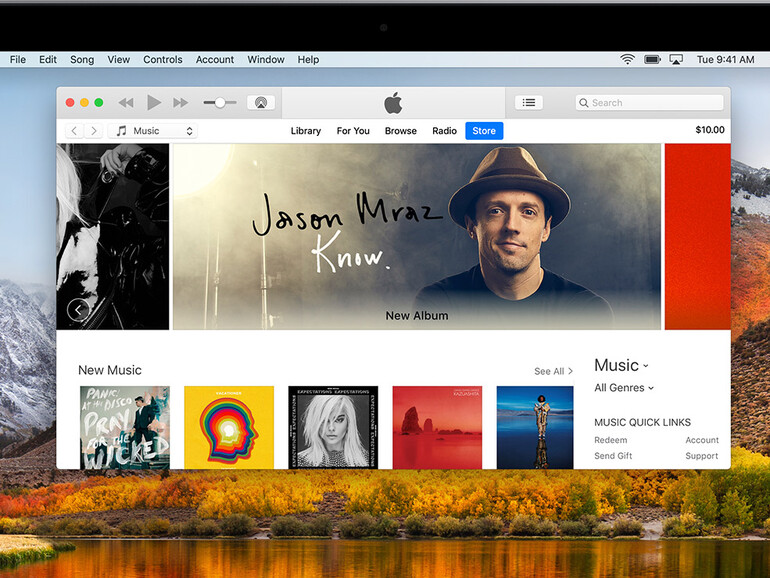Click the Tue 9:41 AM clock
770x578 pixels.
725,59
